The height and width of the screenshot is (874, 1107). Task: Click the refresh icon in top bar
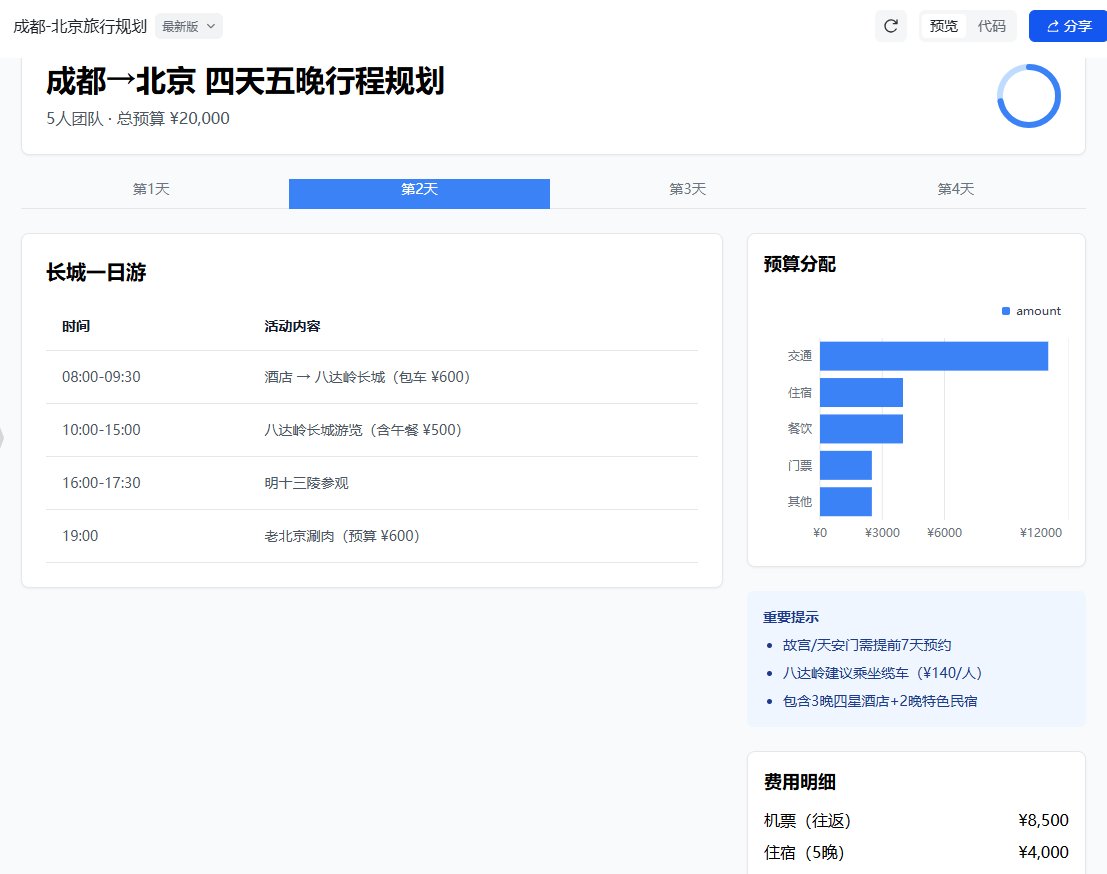coord(890,26)
